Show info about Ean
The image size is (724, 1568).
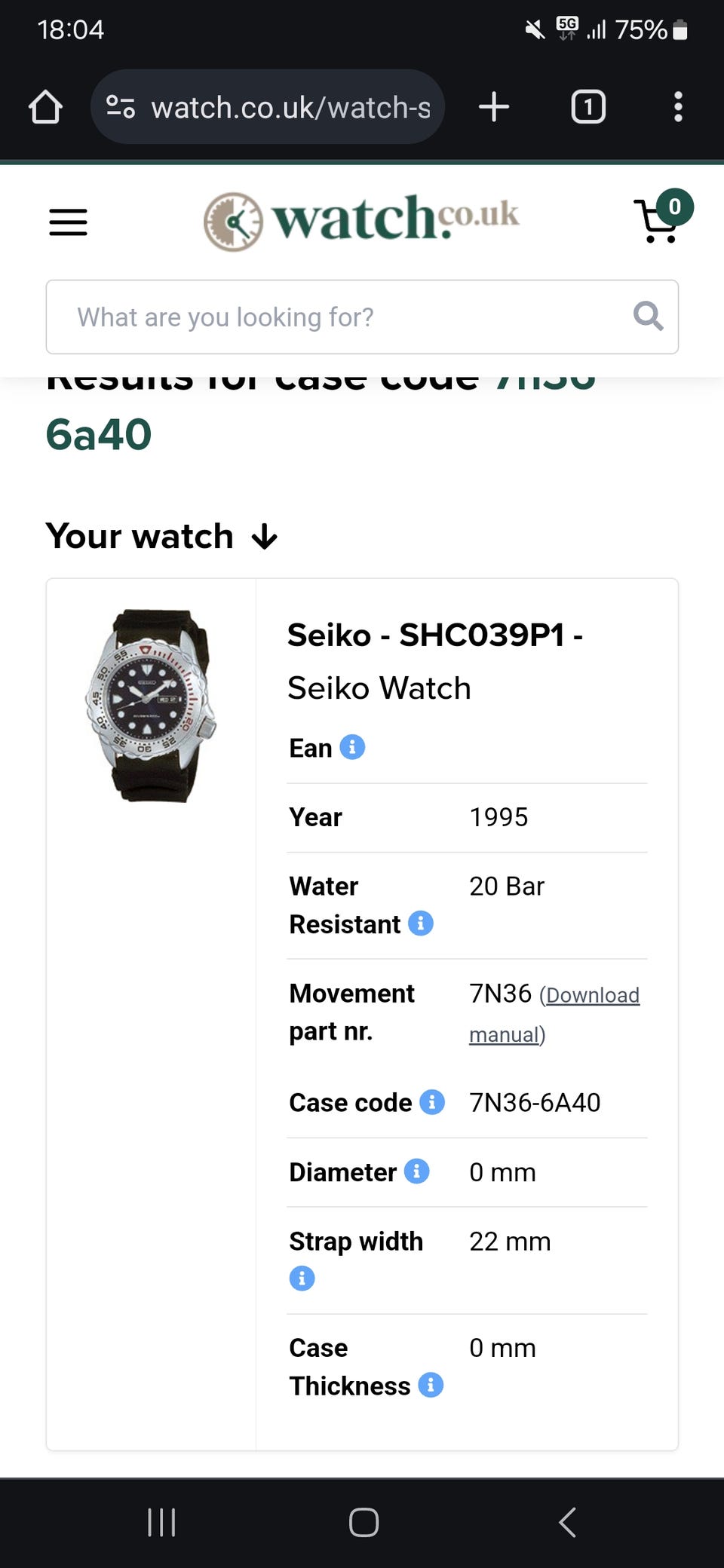point(352,747)
